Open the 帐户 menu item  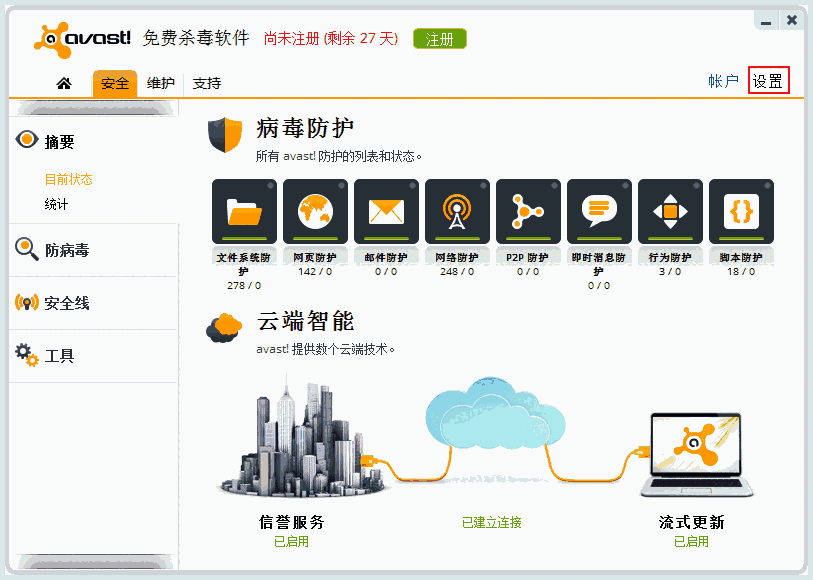(x=722, y=81)
